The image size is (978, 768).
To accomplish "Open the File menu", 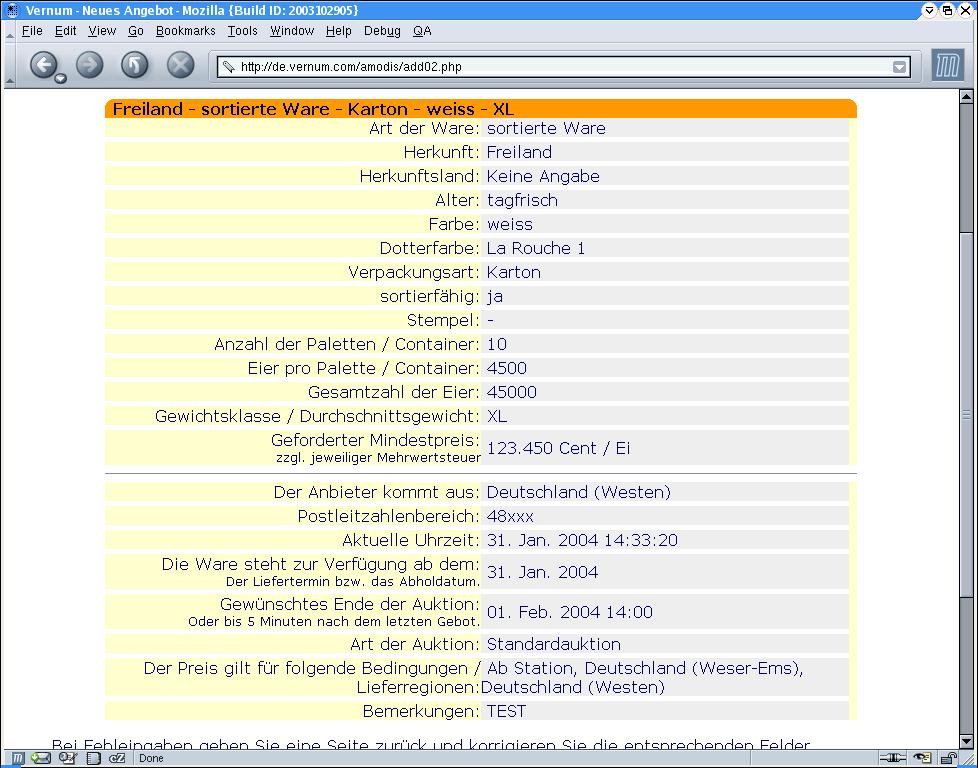I will click(x=32, y=31).
